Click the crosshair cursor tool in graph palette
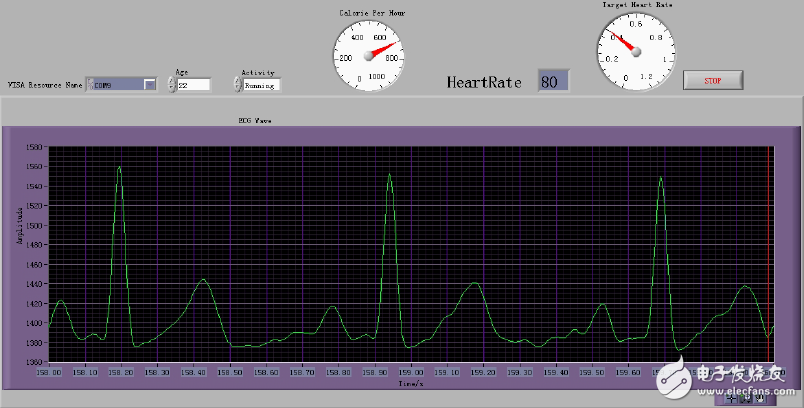The image size is (804, 408). click(732, 397)
